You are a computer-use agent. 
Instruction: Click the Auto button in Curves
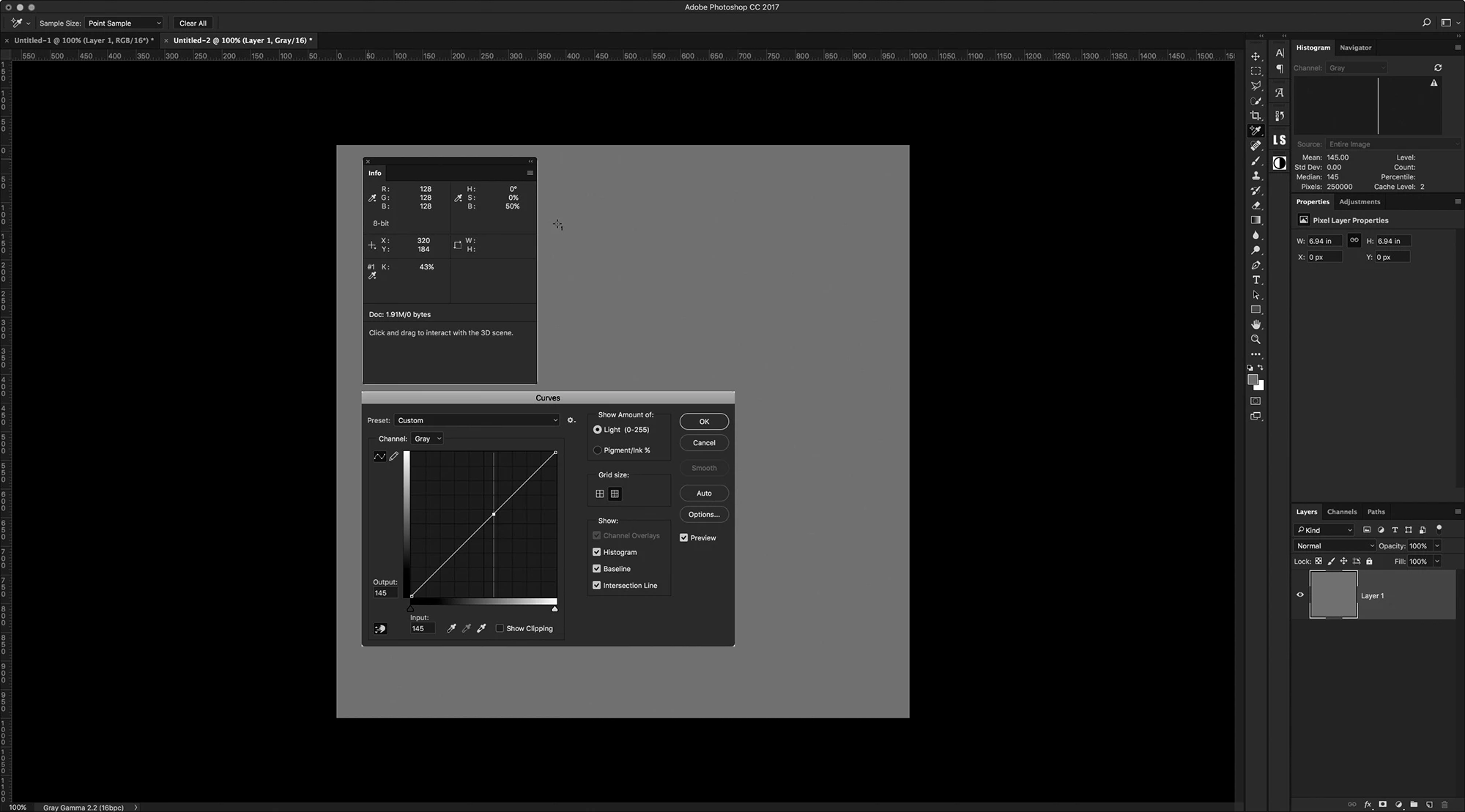703,493
